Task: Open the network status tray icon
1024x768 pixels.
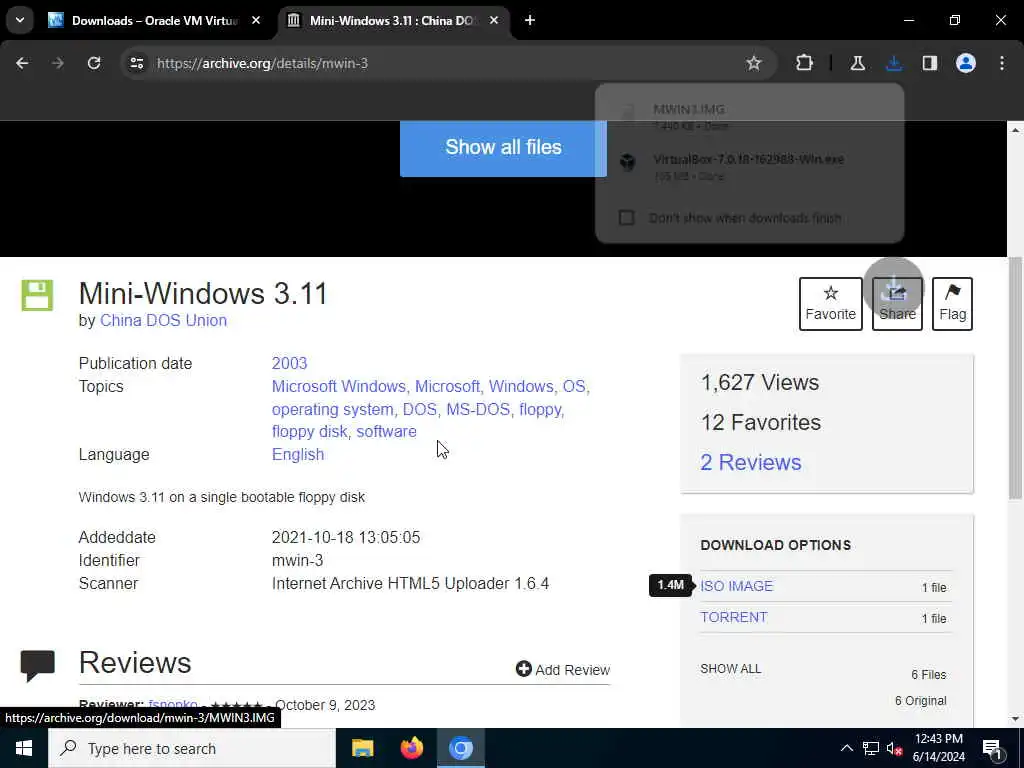Action: coord(871,748)
